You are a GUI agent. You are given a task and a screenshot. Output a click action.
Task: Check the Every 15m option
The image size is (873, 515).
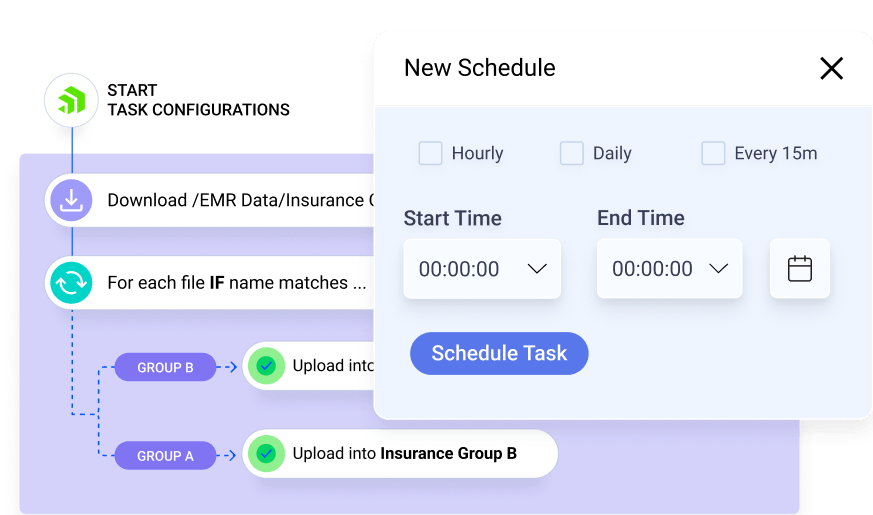(x=713, y=153)
